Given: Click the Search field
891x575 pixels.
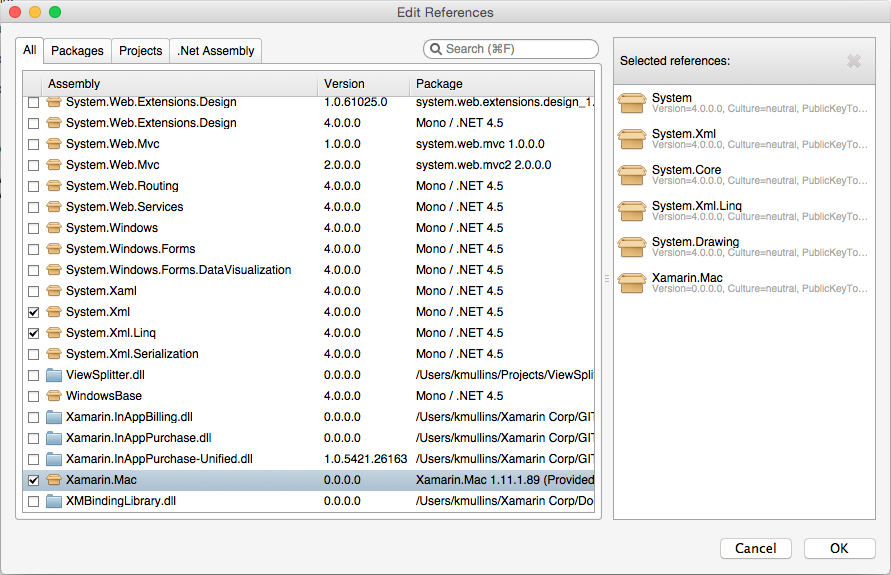Looking at the screenshot, I should [511, 49].
